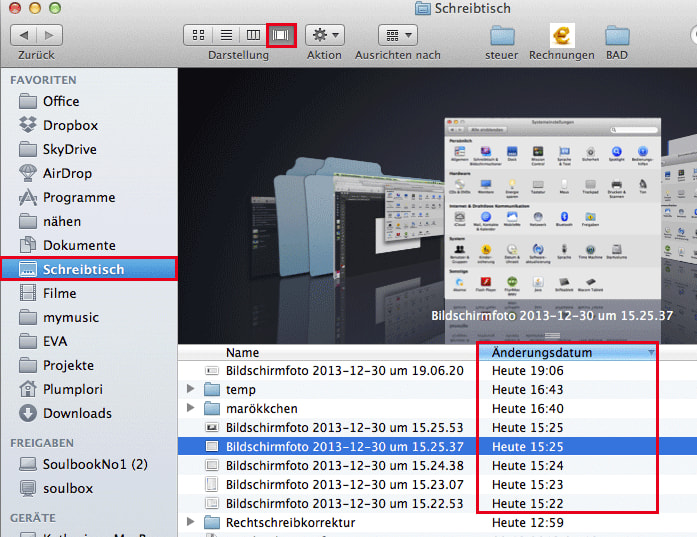The width and height of the screenshot is (697, 537).
Task: Open the Rechnungen toolbar shortcut
Action: click(562, 43)
